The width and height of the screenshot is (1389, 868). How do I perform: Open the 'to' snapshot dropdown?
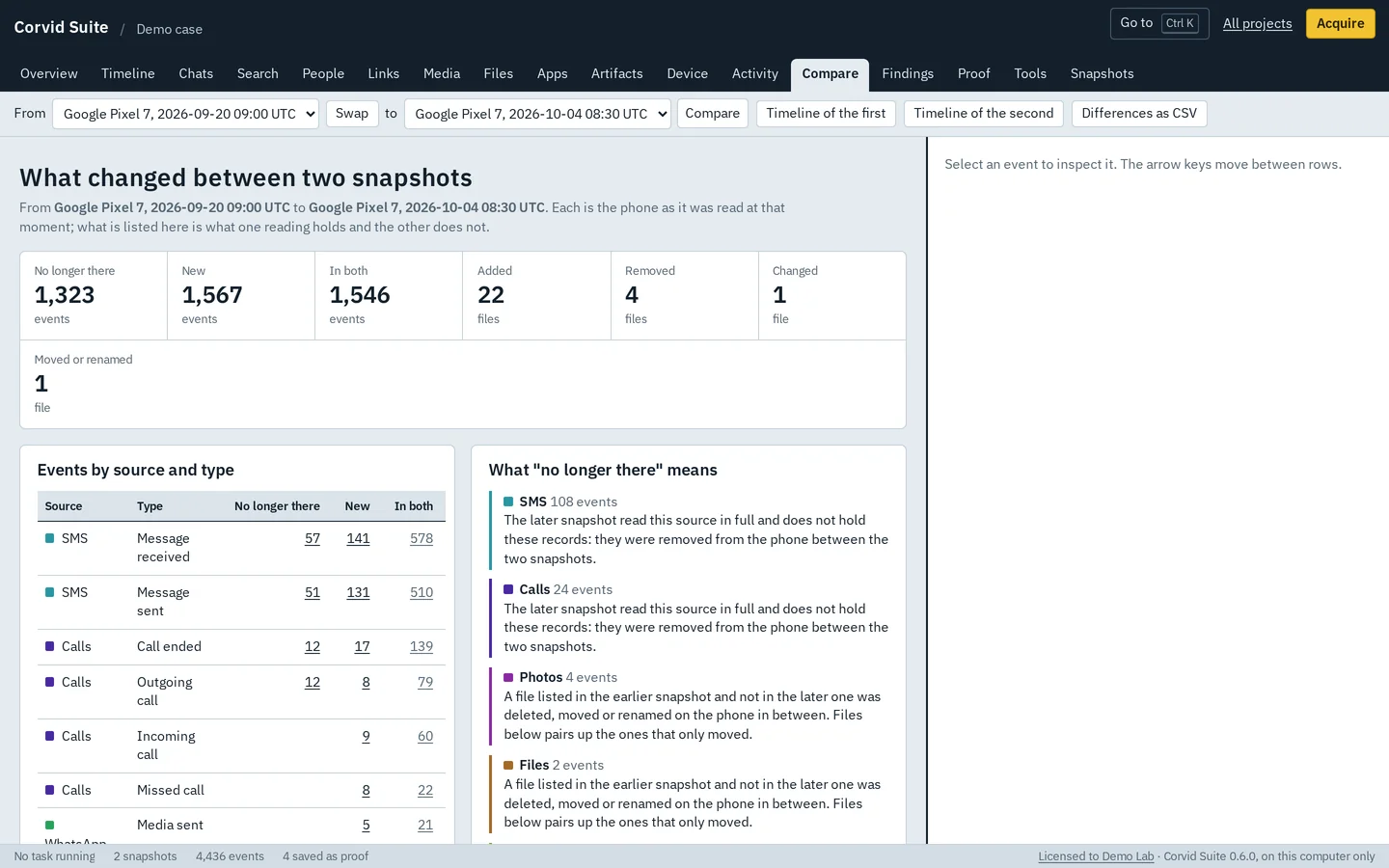[x=537, y=114]
